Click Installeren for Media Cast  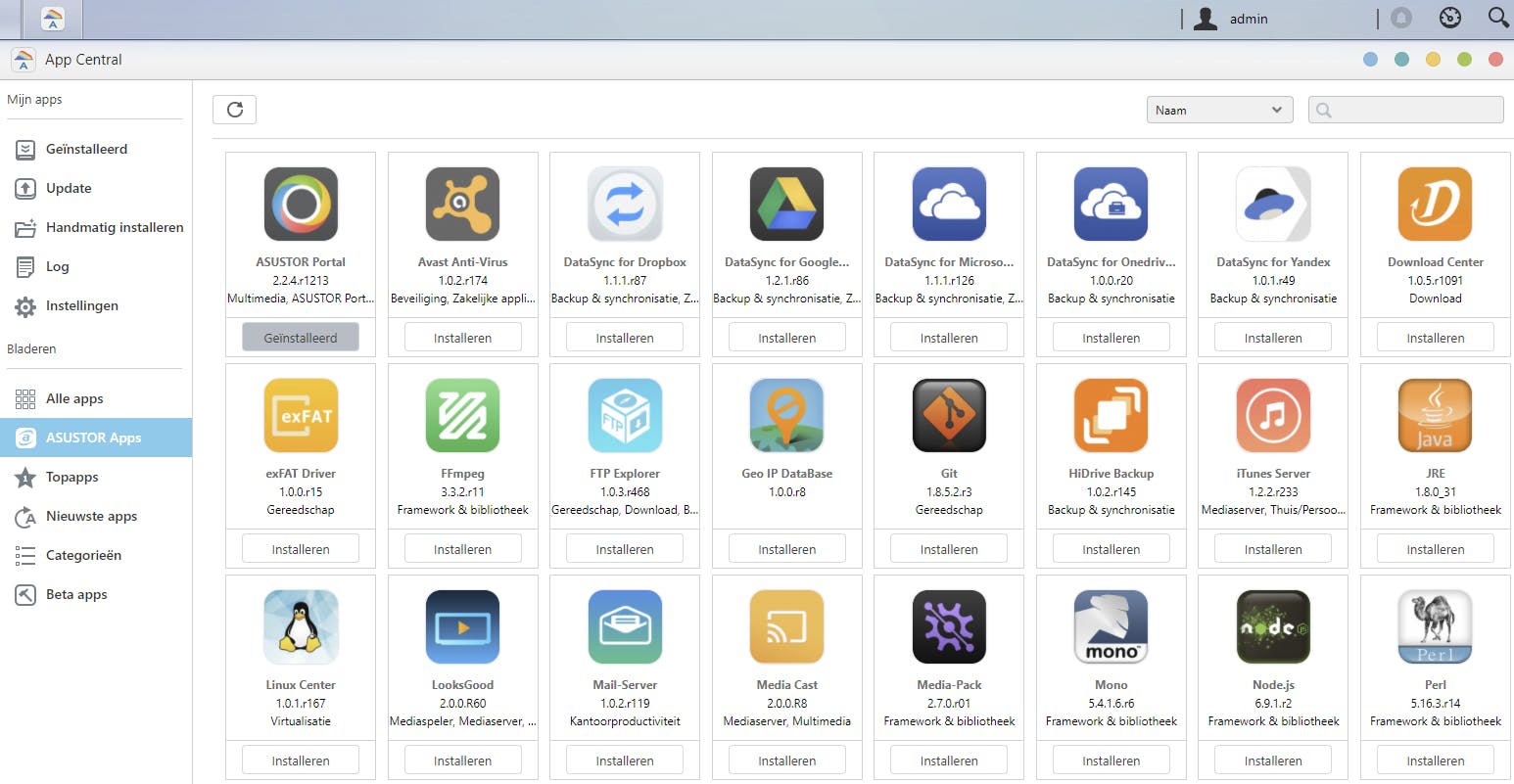click(x=787, y=761)
